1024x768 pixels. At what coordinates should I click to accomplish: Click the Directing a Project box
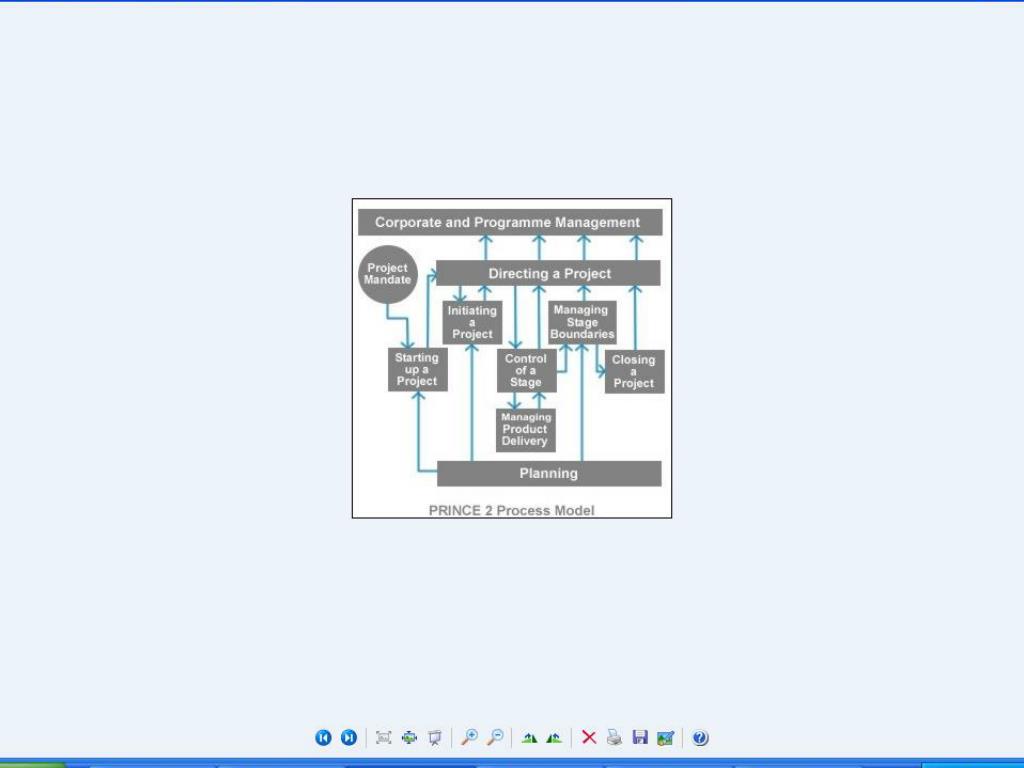(548, 273)
